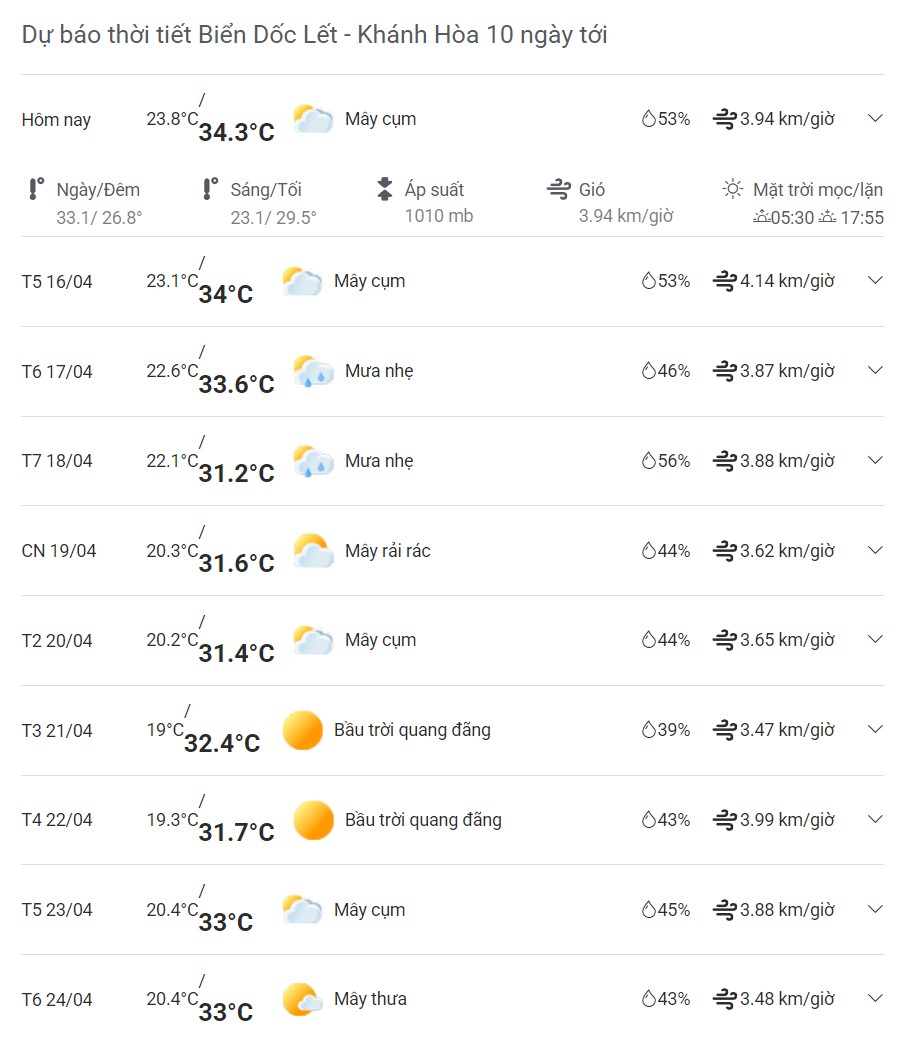
Task: Click the wind speed icon for T2 20/04
Action: tap(724, 640)
